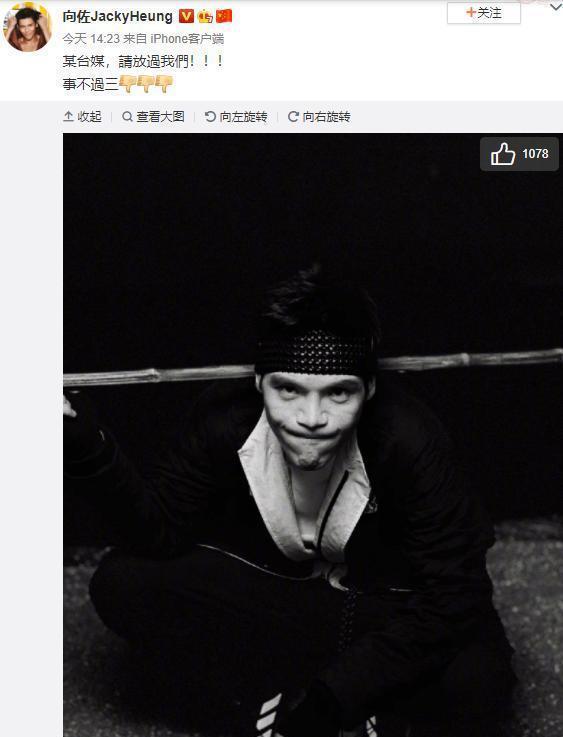The height and width of the screenshot is (737, 563).
Task: Collapse the photo using 收起
Action: coord(82,117)
